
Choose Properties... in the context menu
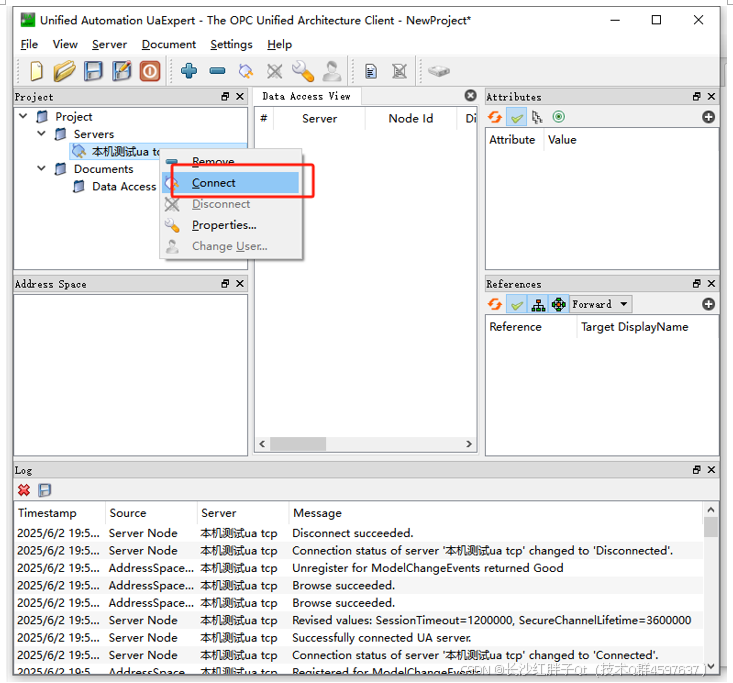tap(231, 225)
